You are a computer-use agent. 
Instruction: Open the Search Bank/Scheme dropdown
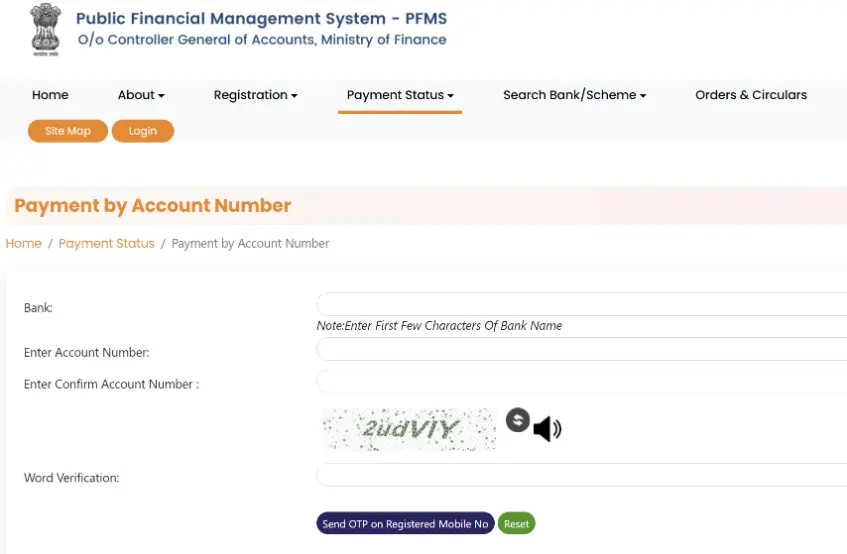click(575, 95)
